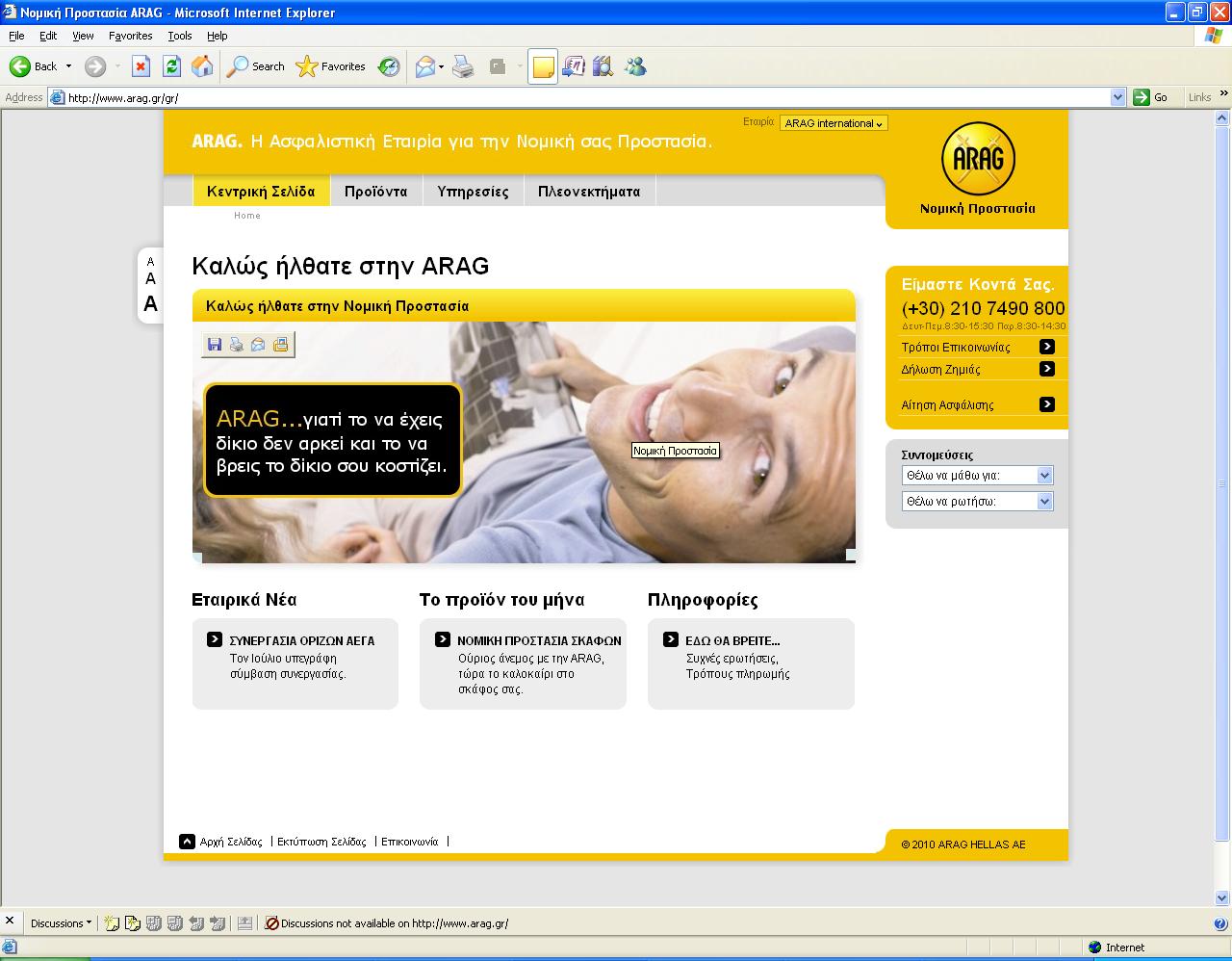Open the Δήλωση Ζημιάς link
Screen dimensions: 1232x961
point(941,370)
